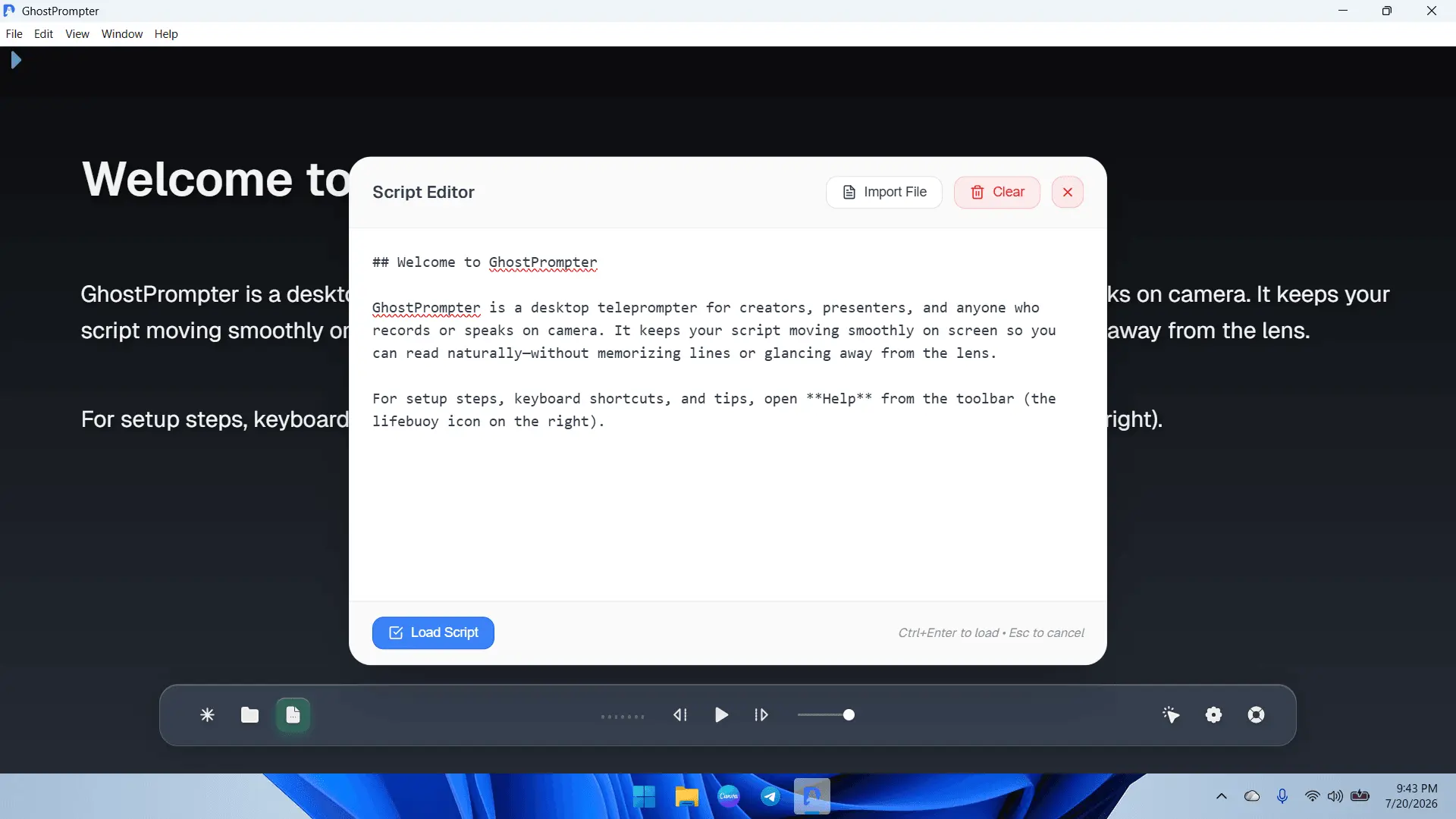Adjust the speed slider in the toolbar
This screenshot has width=1456, height=819.
point(826,715)
